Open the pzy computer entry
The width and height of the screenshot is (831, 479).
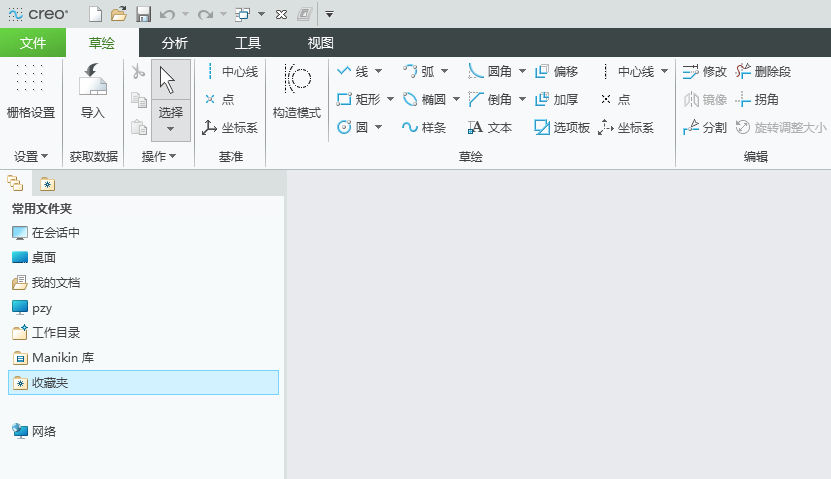(32, 308)
